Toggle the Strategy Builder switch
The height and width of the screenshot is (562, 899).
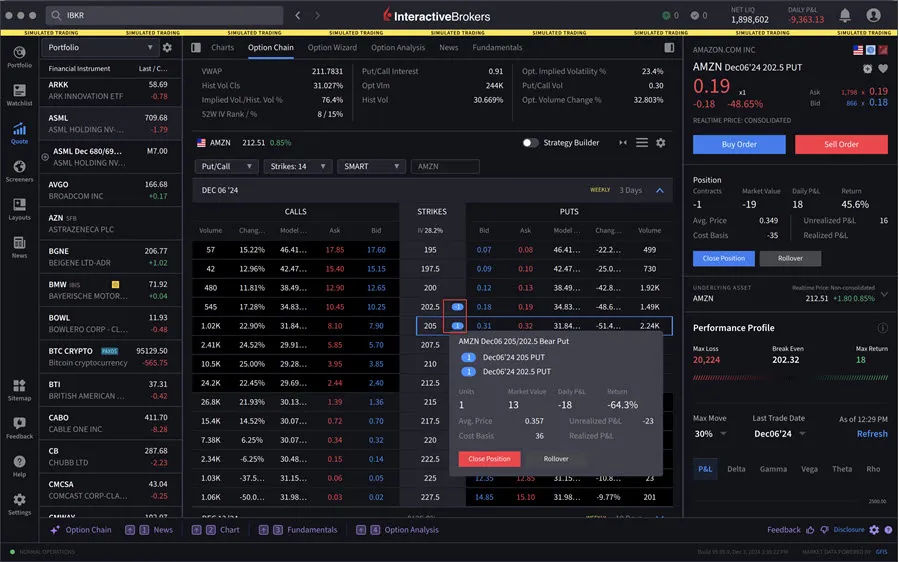530,142
